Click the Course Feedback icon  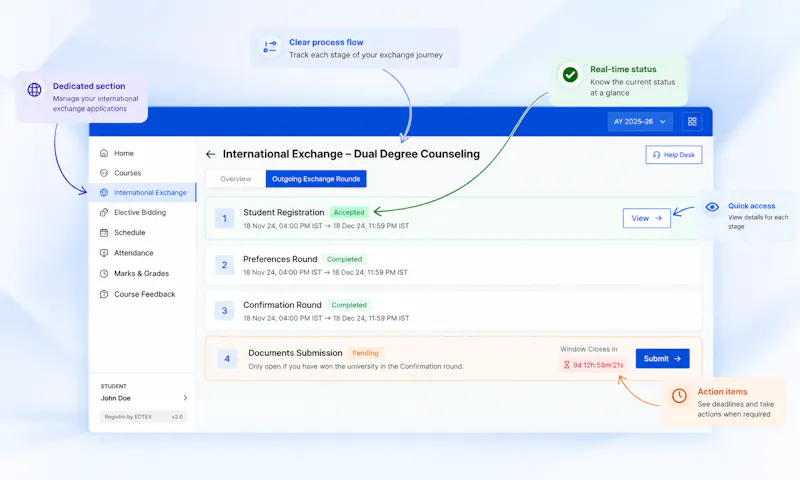pos(104,294)
